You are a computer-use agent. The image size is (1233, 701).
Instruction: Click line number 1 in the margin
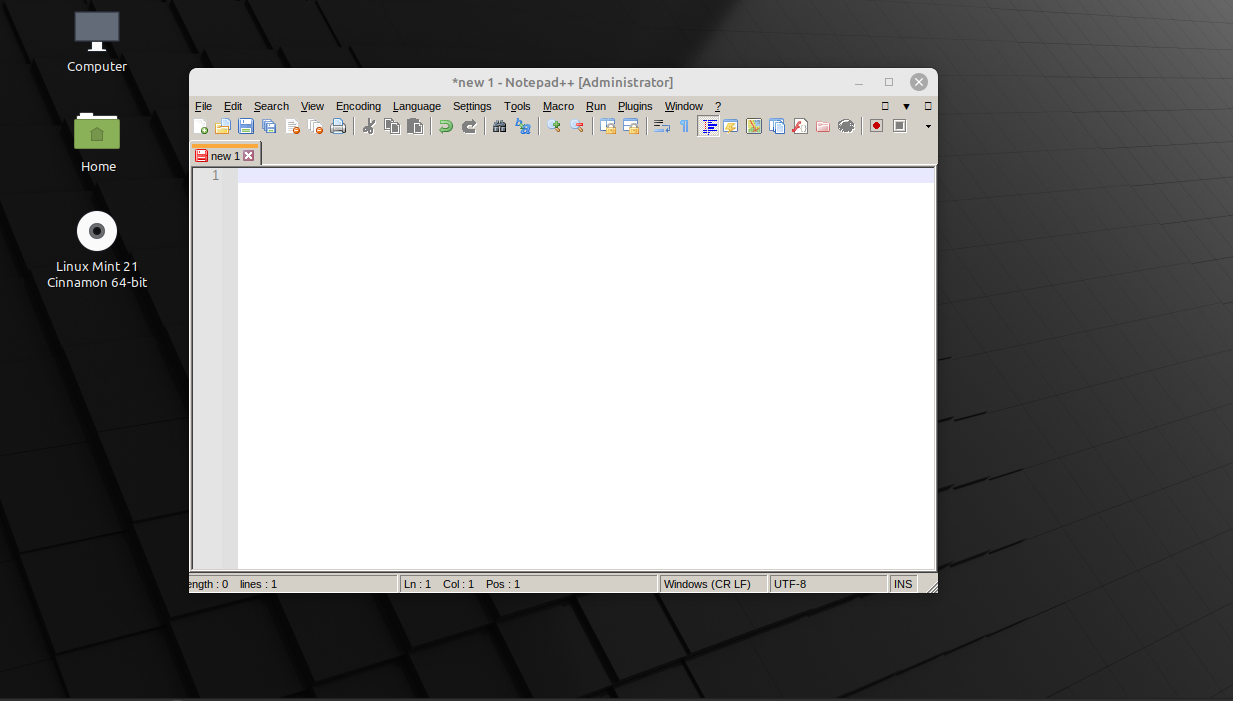[x=215, y=176]
